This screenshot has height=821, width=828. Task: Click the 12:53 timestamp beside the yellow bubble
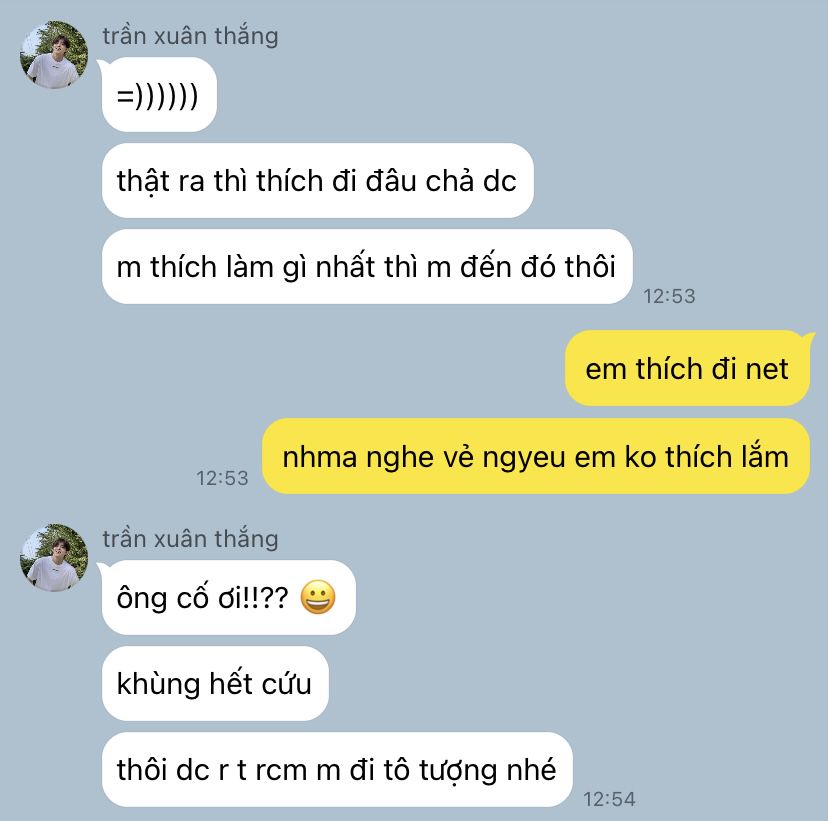[x=222, y=478]
